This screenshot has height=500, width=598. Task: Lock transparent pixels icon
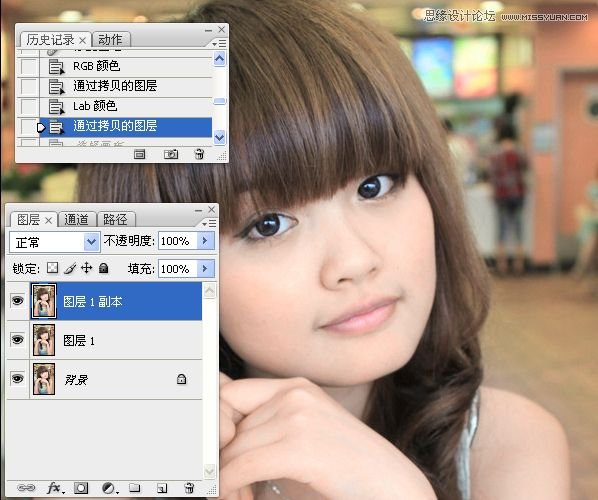53,268
